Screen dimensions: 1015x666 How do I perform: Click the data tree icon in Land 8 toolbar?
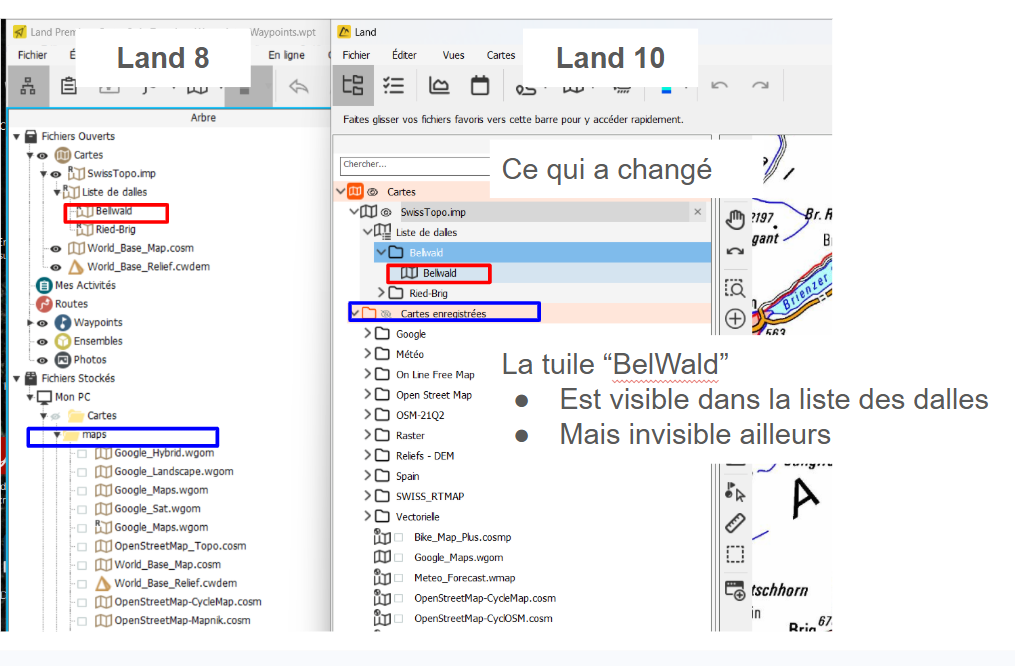click(x=28, y=86)
